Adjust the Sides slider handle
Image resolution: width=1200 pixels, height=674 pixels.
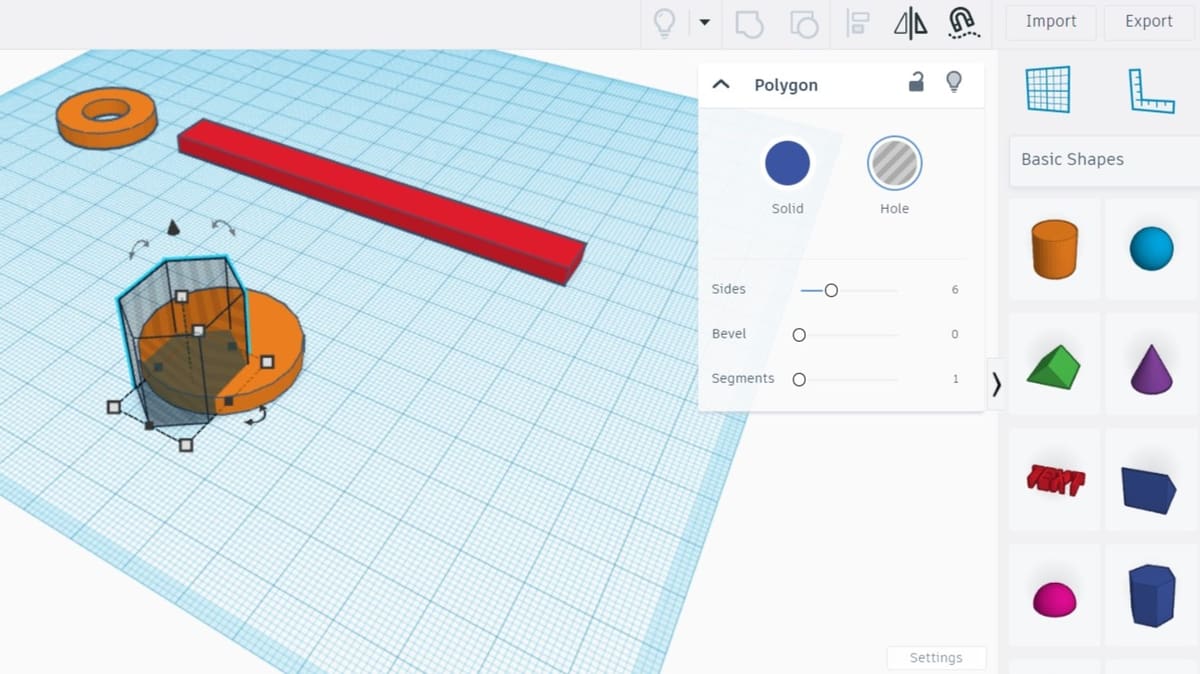pos(830,290)
